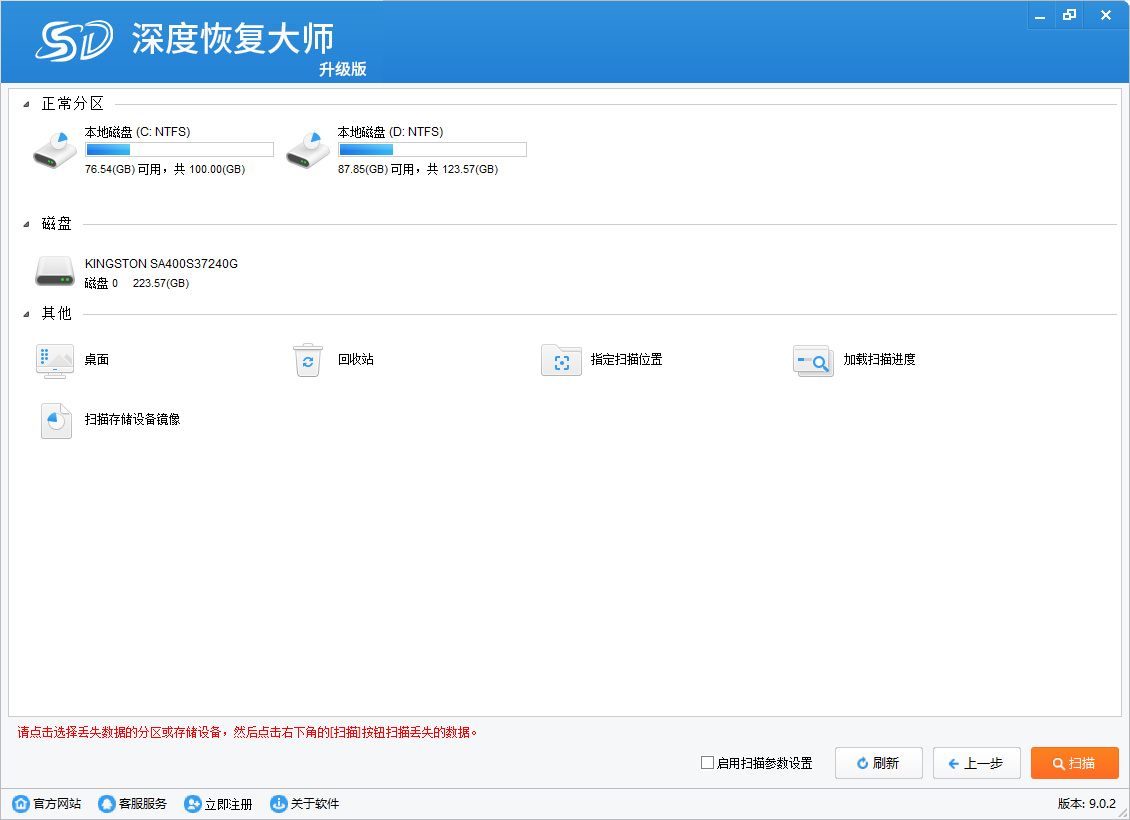Go back with the 上一步 button

pos(976,763)
